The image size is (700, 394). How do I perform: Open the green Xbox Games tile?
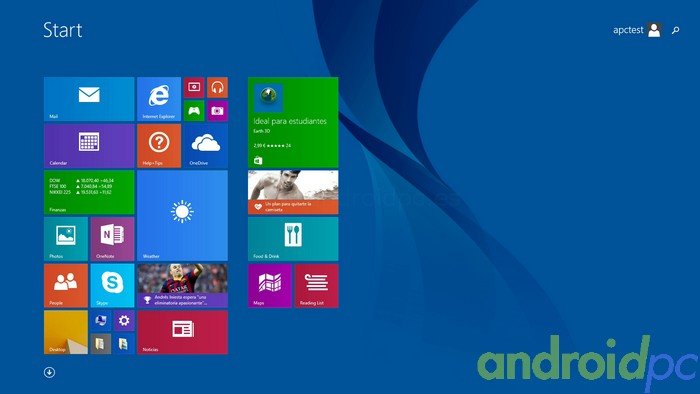(x=194, y=110)
